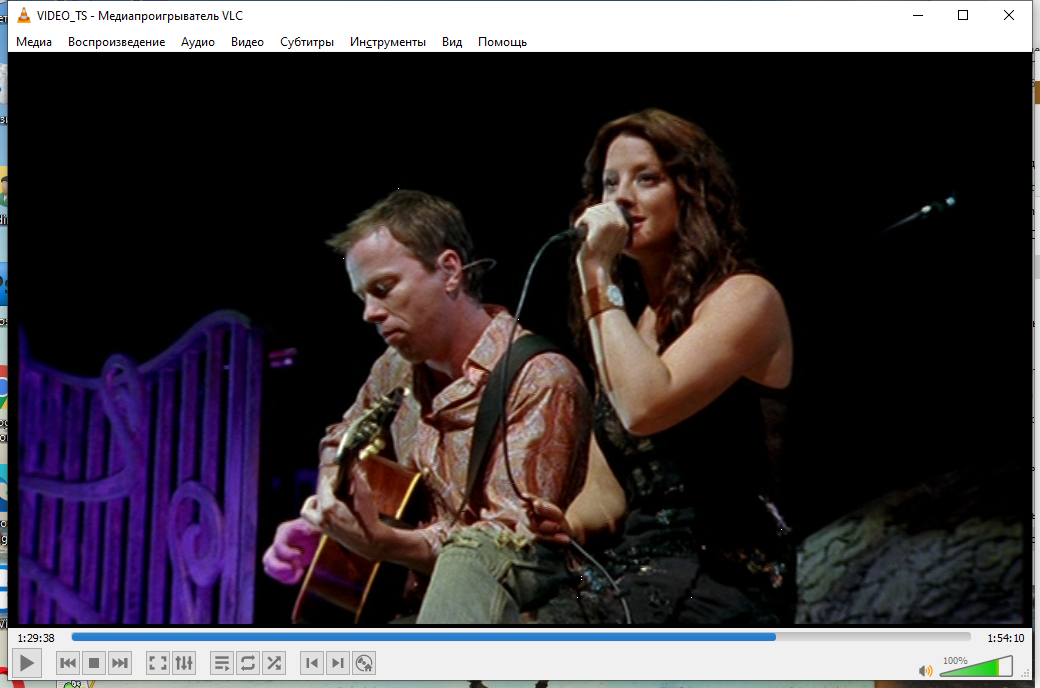Show the playlist view
Image resolution: width=1040 pixels, height=688 pixels.
pos(222,663)
